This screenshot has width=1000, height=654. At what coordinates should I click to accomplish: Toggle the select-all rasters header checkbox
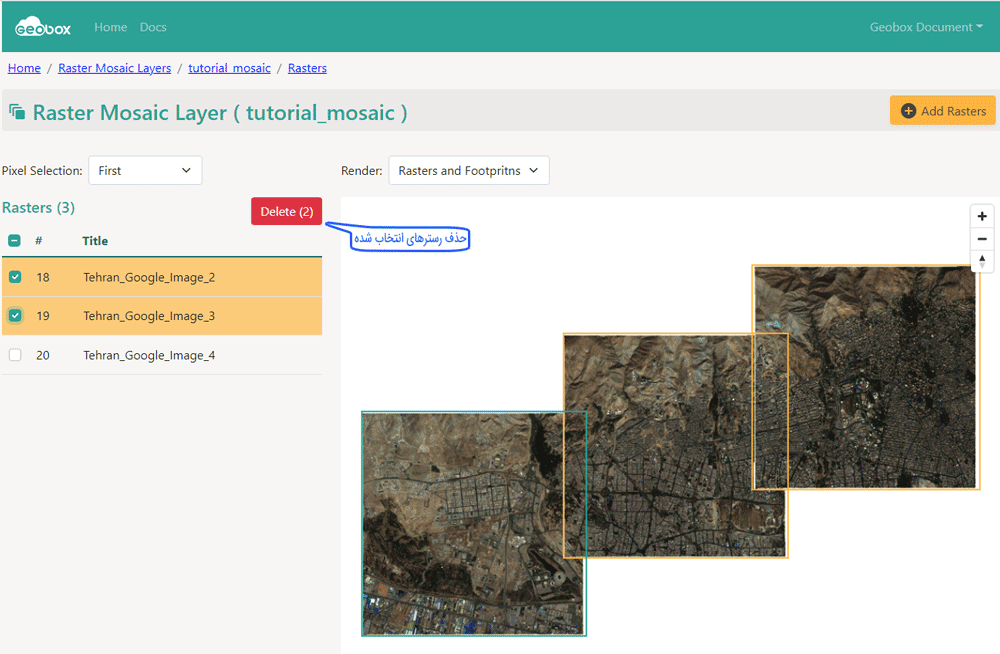coord(15,240)
